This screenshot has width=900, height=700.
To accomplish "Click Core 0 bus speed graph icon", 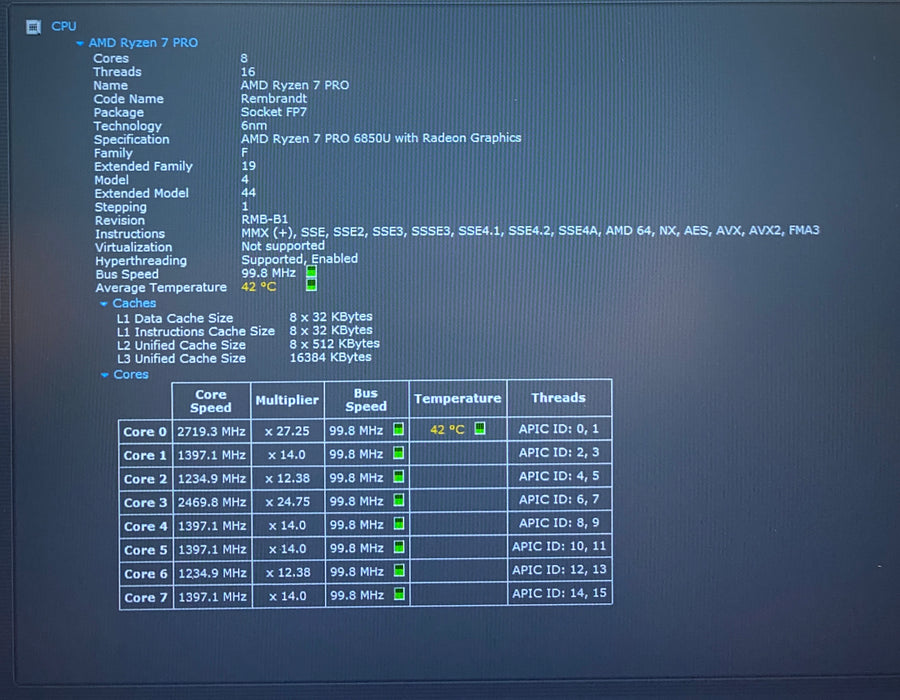I will [398, 429].
